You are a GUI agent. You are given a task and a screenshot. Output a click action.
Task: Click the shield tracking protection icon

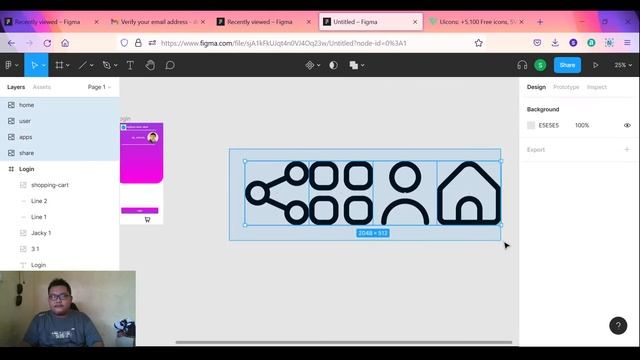[x=124, y=43]
